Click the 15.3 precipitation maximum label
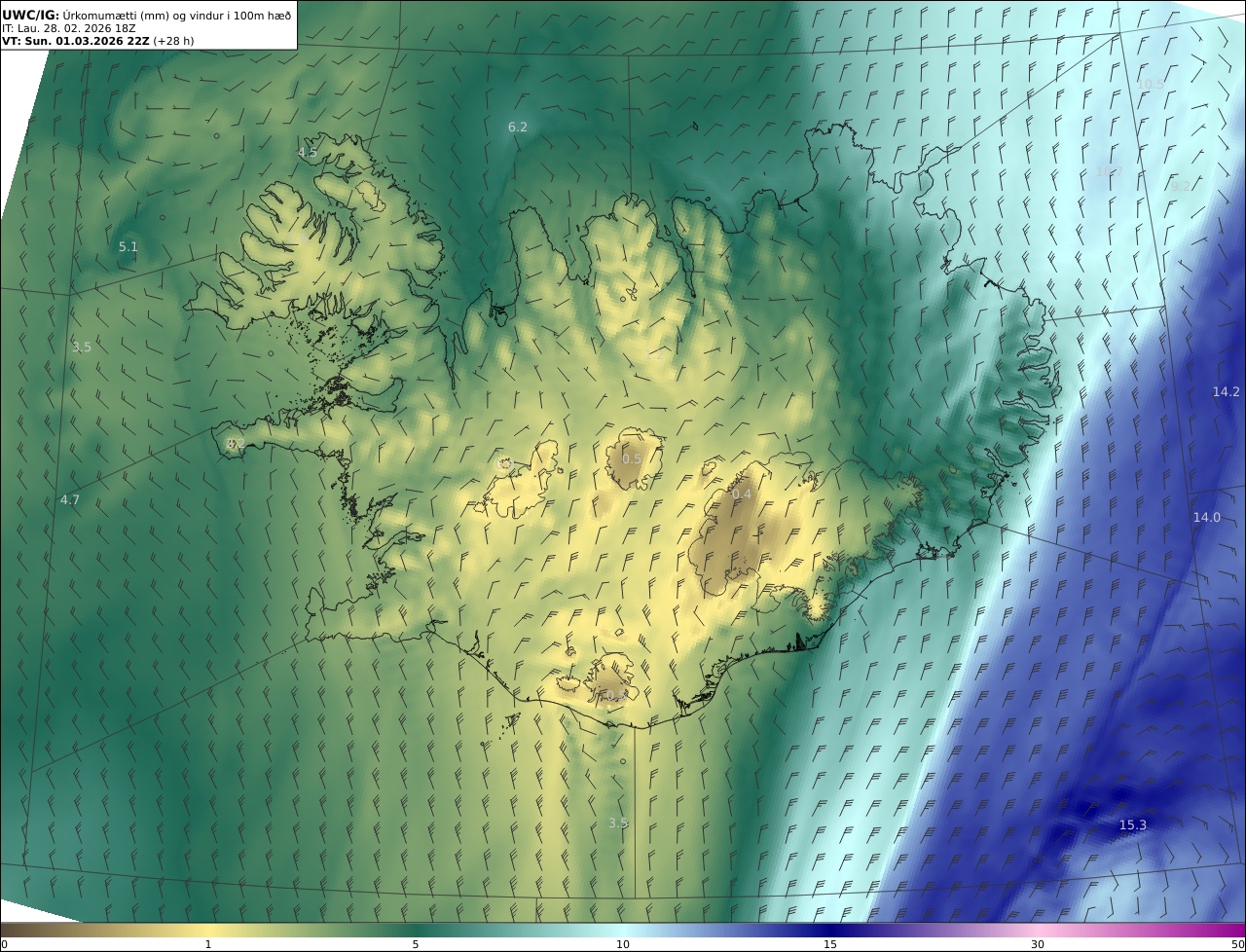The width and height of the screenshot is (1246, 952). click(x=1132, y=825)
